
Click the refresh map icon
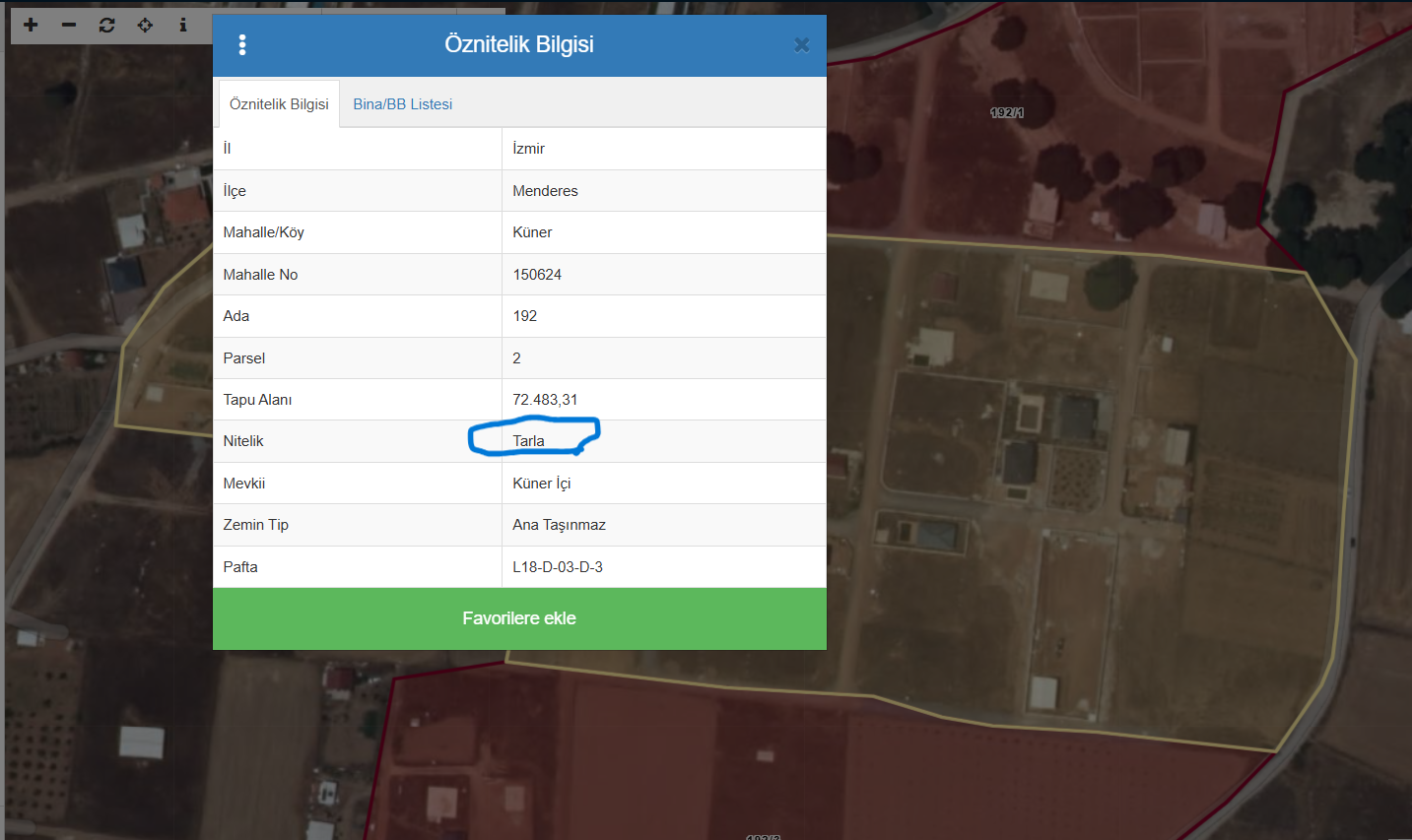tap(106, 25)
